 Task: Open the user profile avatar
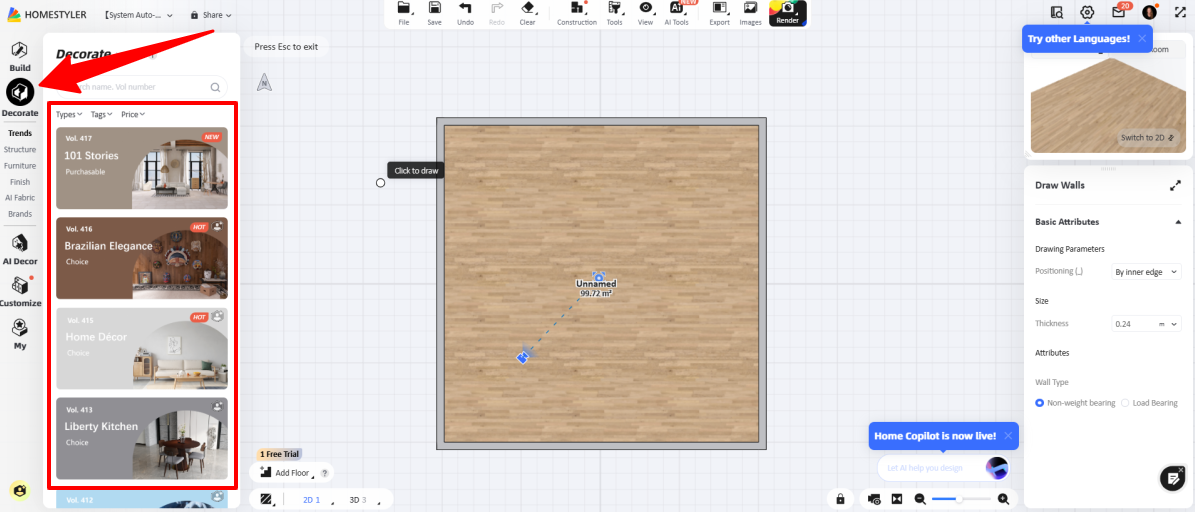tap(1149, 12)
